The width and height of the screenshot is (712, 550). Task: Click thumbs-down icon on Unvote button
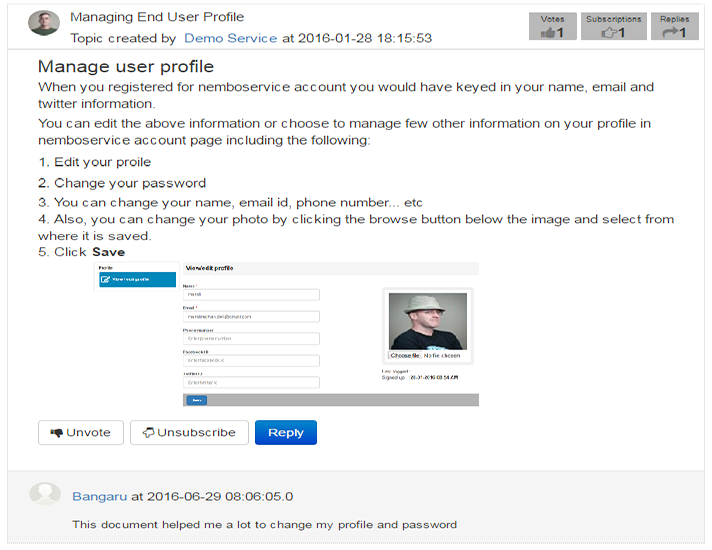click(x=57, y=433)
